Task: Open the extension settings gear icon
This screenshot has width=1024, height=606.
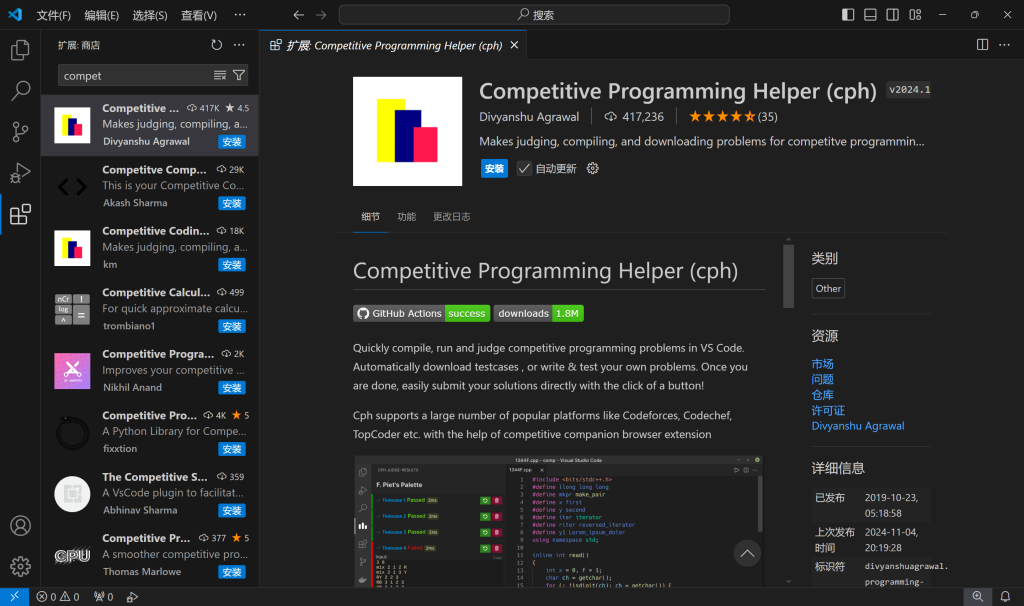Action: tap(592, 169)
